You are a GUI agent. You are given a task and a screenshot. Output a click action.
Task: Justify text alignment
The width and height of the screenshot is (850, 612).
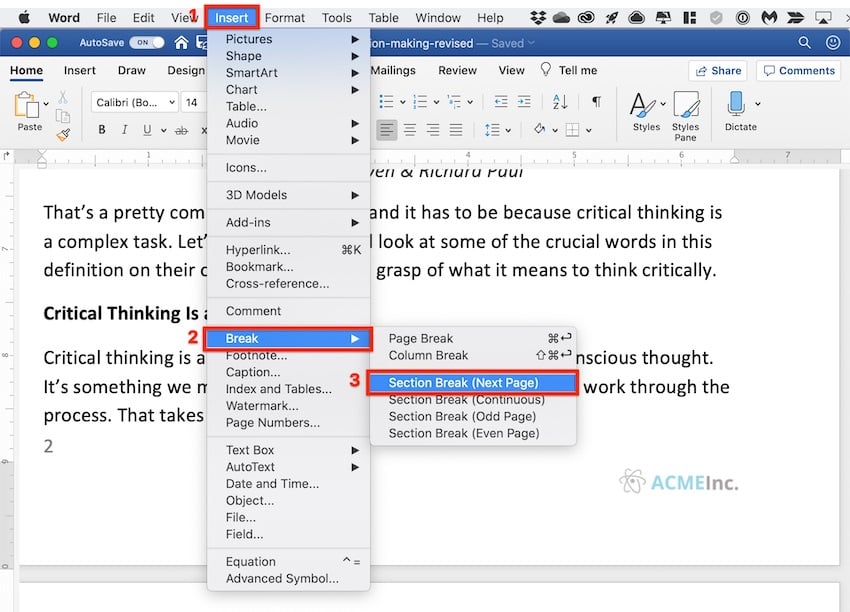(x=456, y=130)
